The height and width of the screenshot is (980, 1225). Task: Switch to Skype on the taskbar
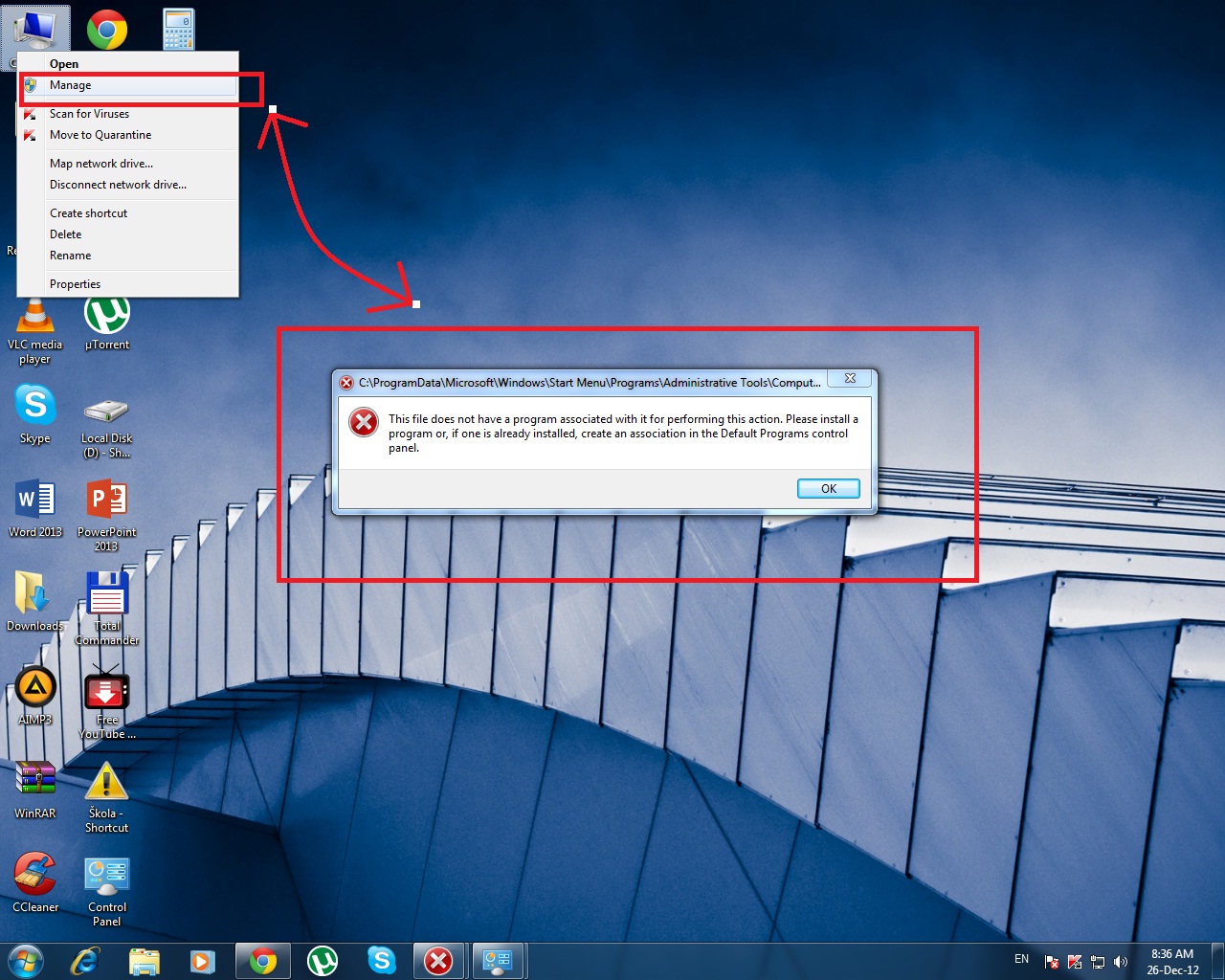382,961
